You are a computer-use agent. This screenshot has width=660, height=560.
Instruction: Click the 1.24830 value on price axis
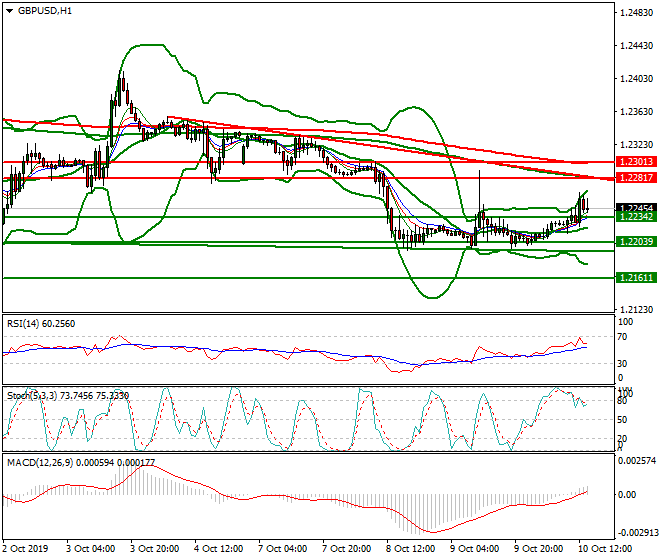636,13
